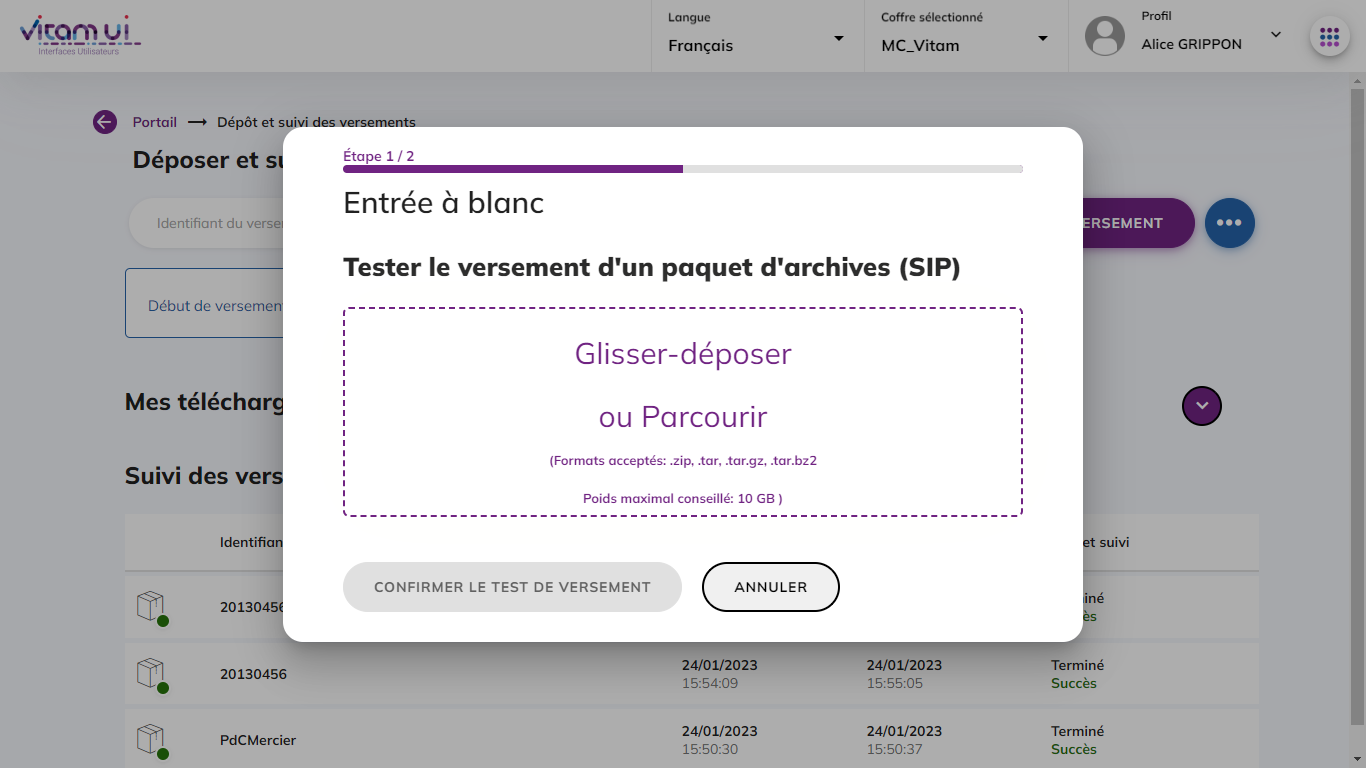Click the purple back arrow beside Portail

[x=105, y=122]
